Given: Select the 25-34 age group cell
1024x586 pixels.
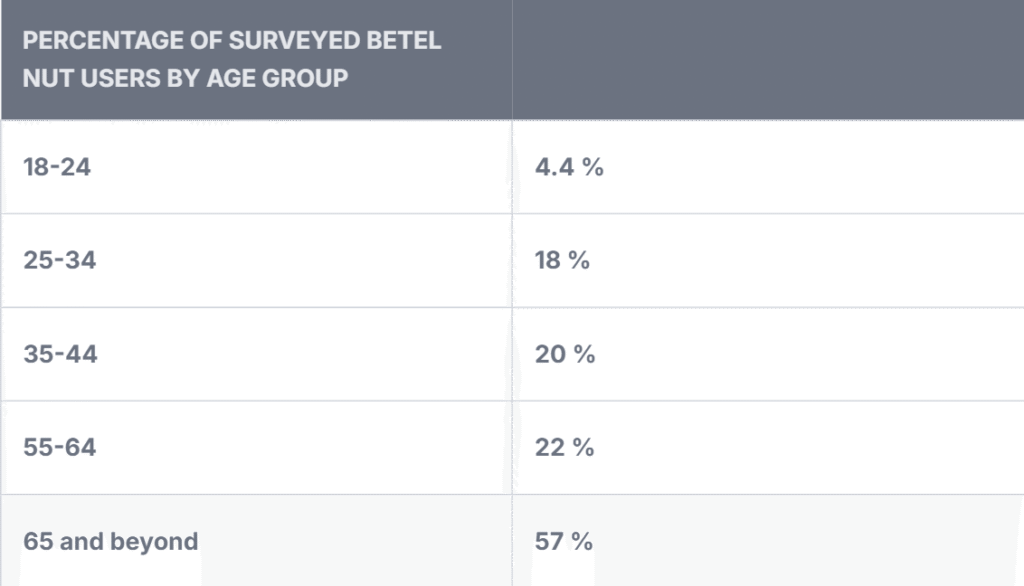Looking at the screenshot, I should click(x=60, y=260).
